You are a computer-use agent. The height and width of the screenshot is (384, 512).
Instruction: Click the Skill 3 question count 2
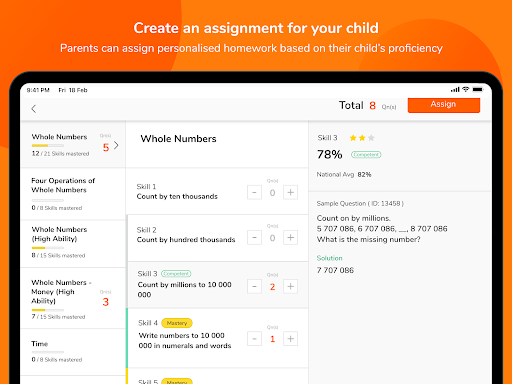click(272, 287)
